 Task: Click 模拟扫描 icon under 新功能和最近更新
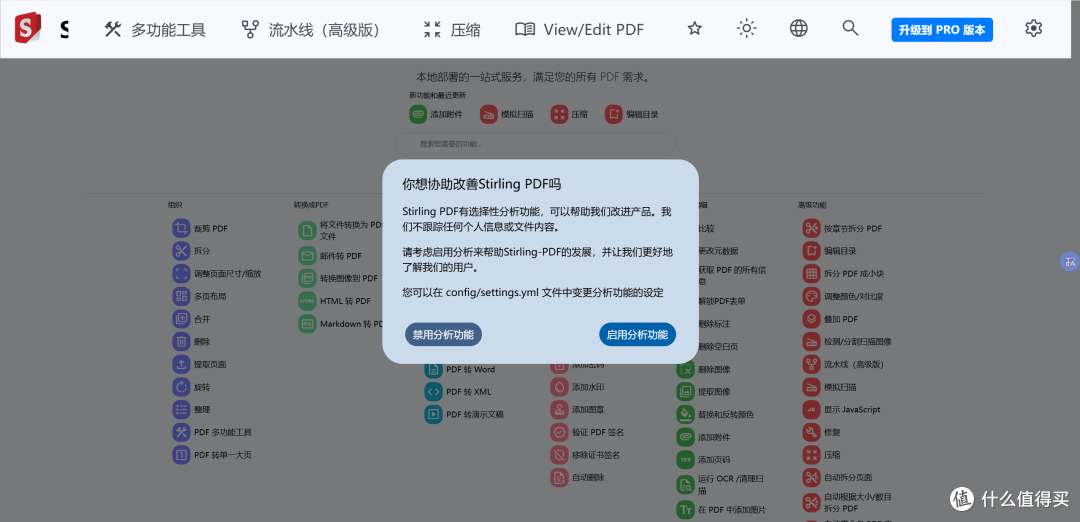coord(489,114)
